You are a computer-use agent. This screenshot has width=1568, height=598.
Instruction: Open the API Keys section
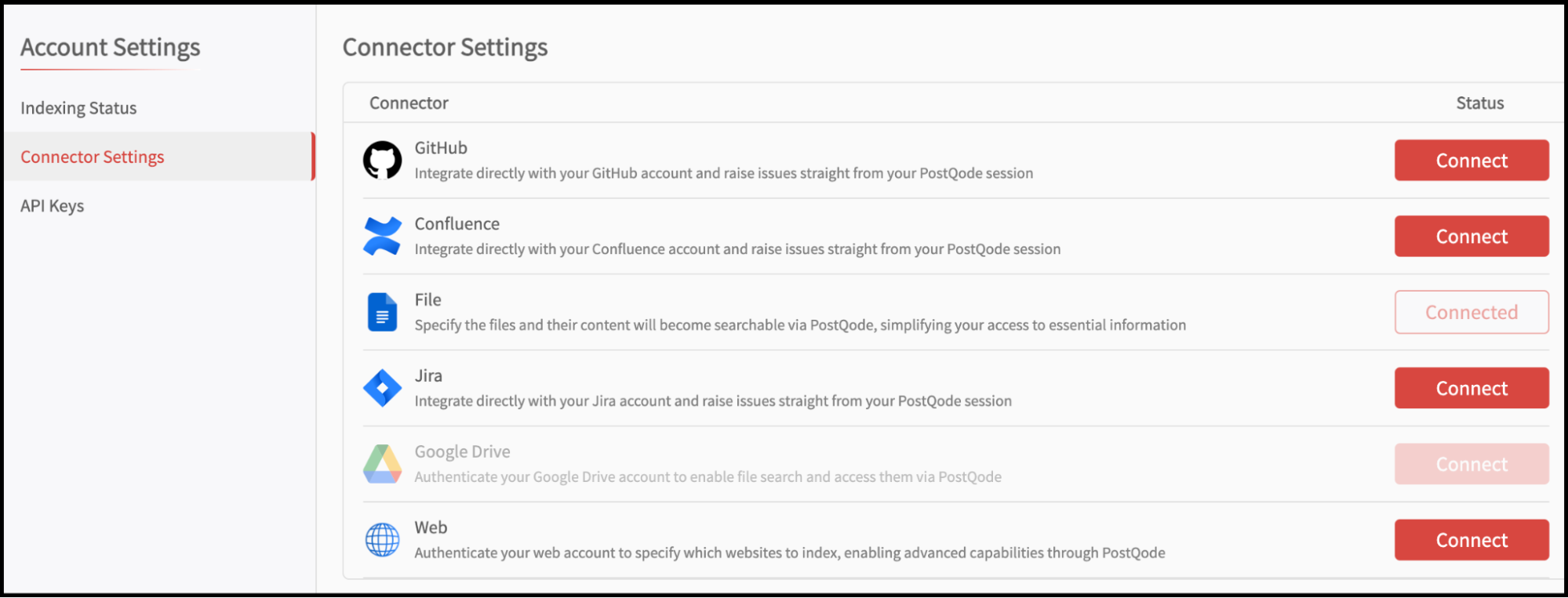(x=52, y=206)
